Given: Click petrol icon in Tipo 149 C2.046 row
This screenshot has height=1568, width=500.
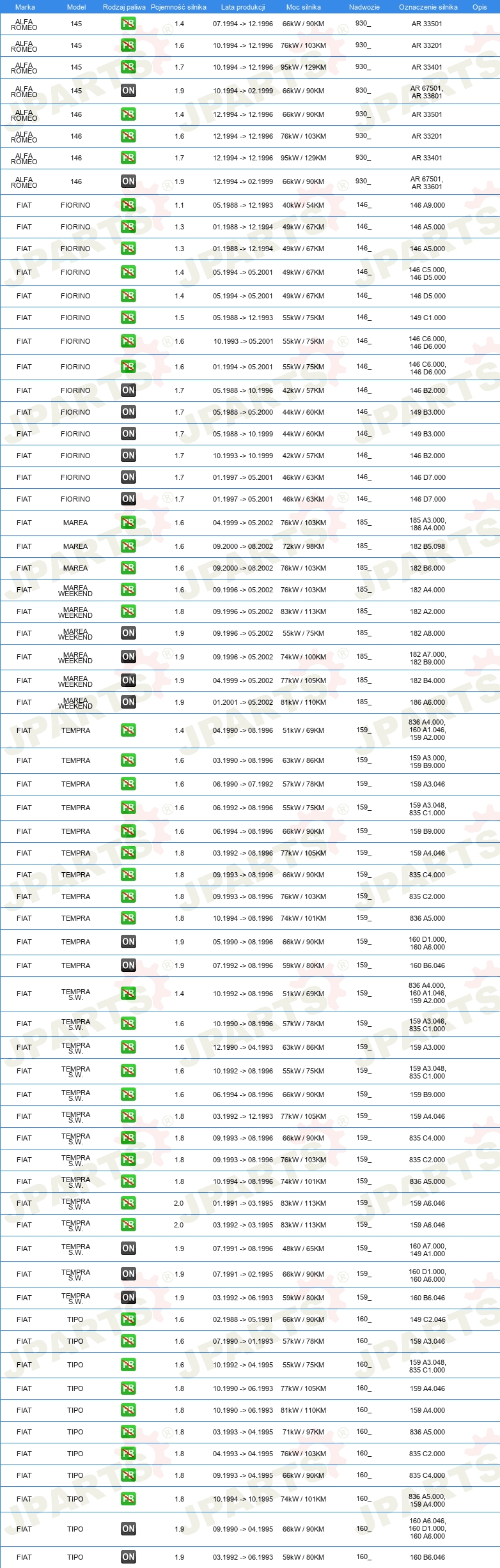Looking at the screenshot, I should pyautogui.click(x=129, y=1319).
